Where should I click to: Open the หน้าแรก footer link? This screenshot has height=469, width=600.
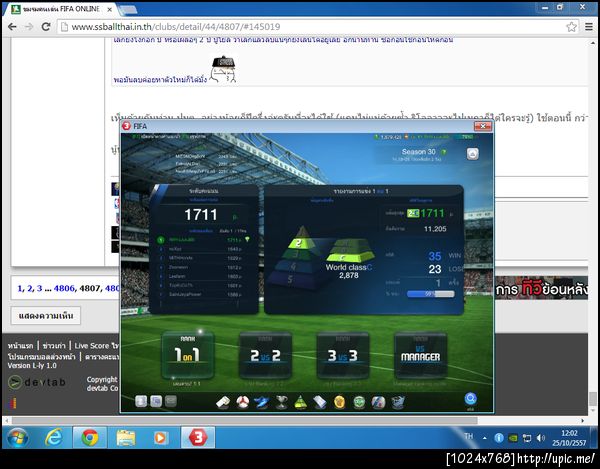click(x=21, y=346)
